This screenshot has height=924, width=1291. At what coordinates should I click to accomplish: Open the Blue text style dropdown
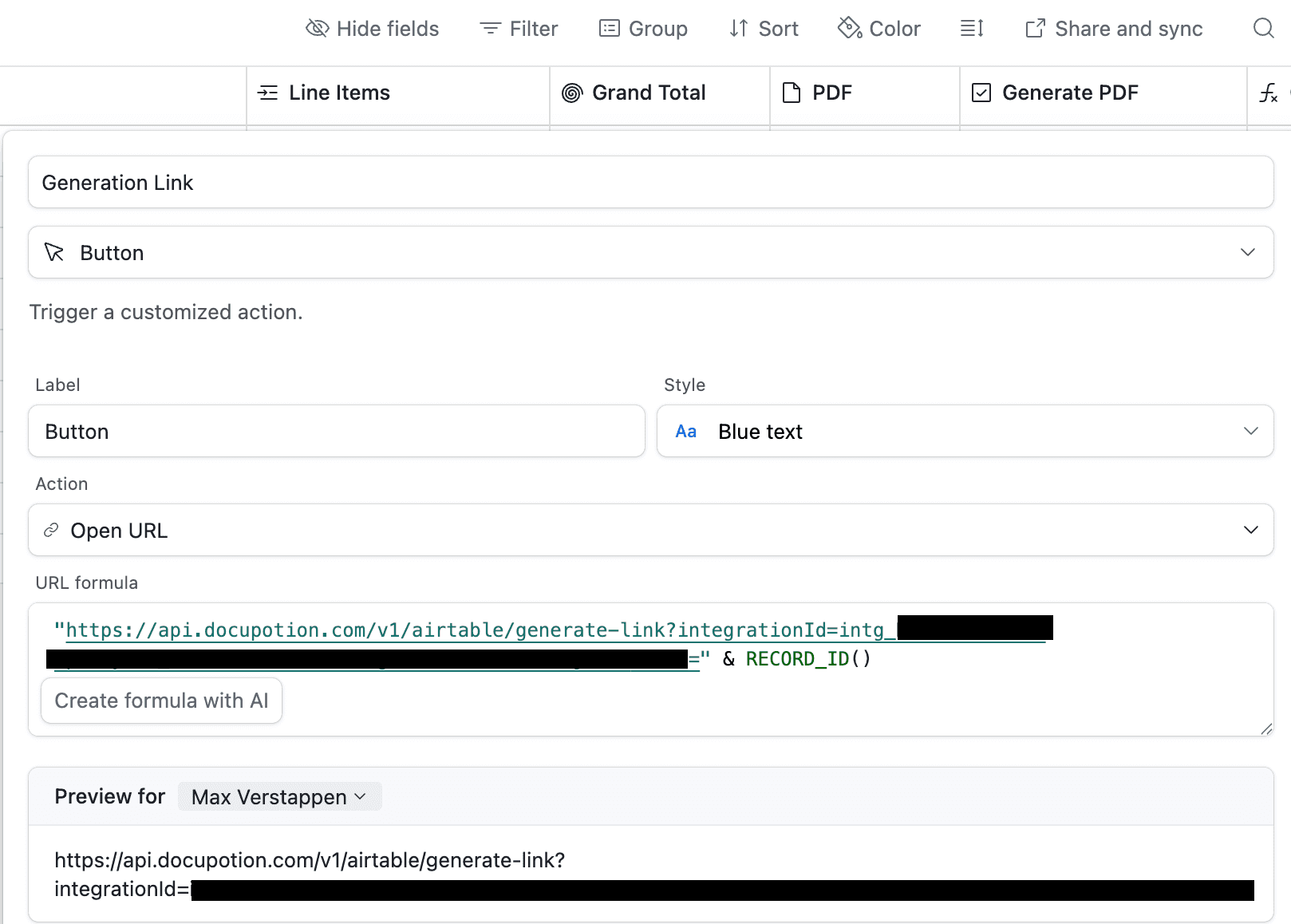[x=965, y=432]
